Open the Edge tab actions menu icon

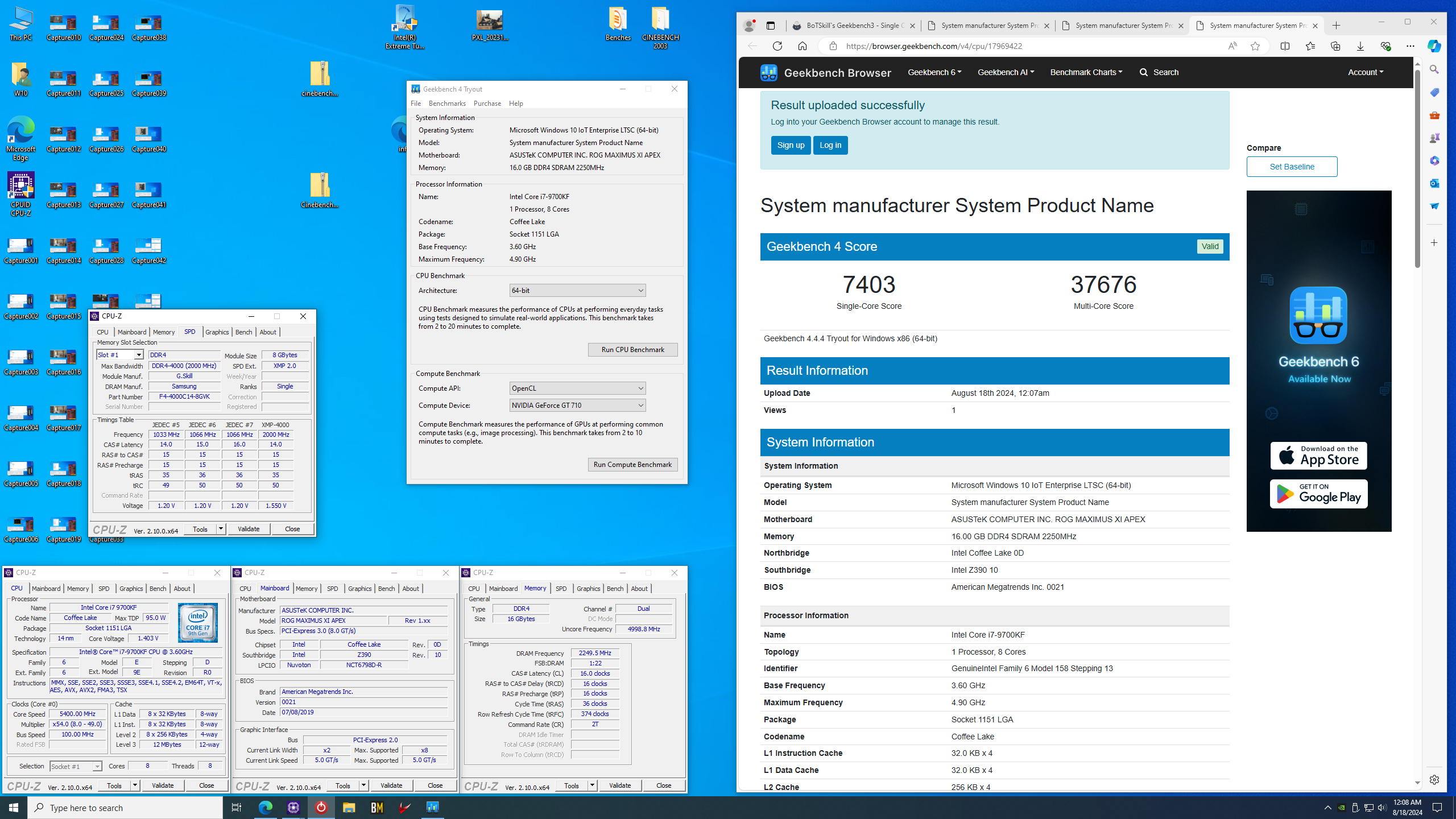[771, 26]
